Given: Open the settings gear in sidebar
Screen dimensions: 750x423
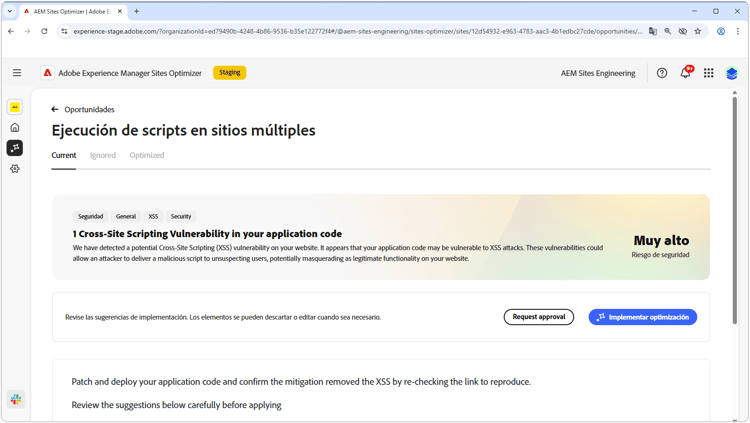Looking at the screenshot, I should pyautogui.click(x=15, y=168).
